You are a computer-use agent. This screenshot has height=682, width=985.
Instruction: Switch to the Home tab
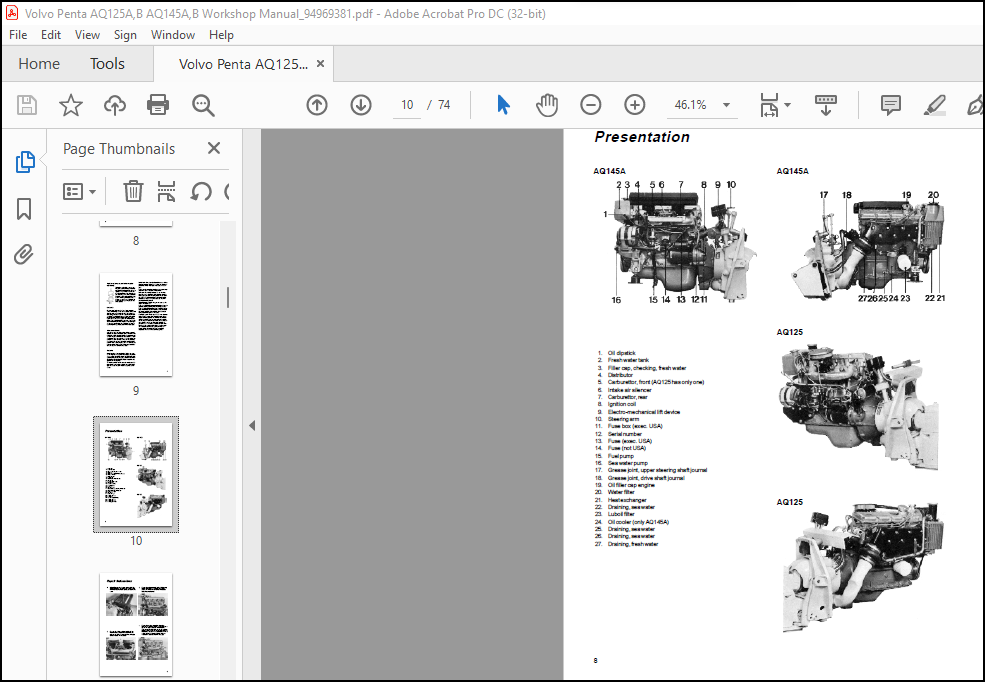39,63
